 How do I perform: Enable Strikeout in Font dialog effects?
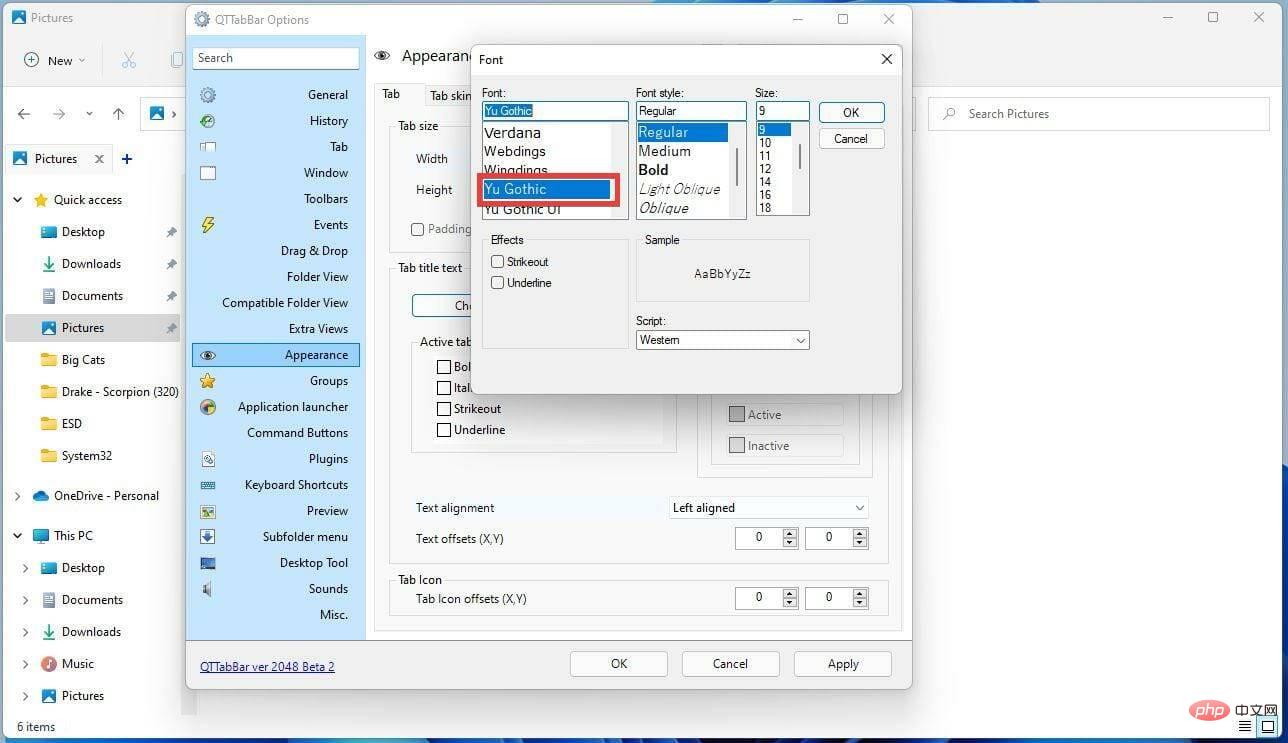pyautogui.click(x=497, y=262)
